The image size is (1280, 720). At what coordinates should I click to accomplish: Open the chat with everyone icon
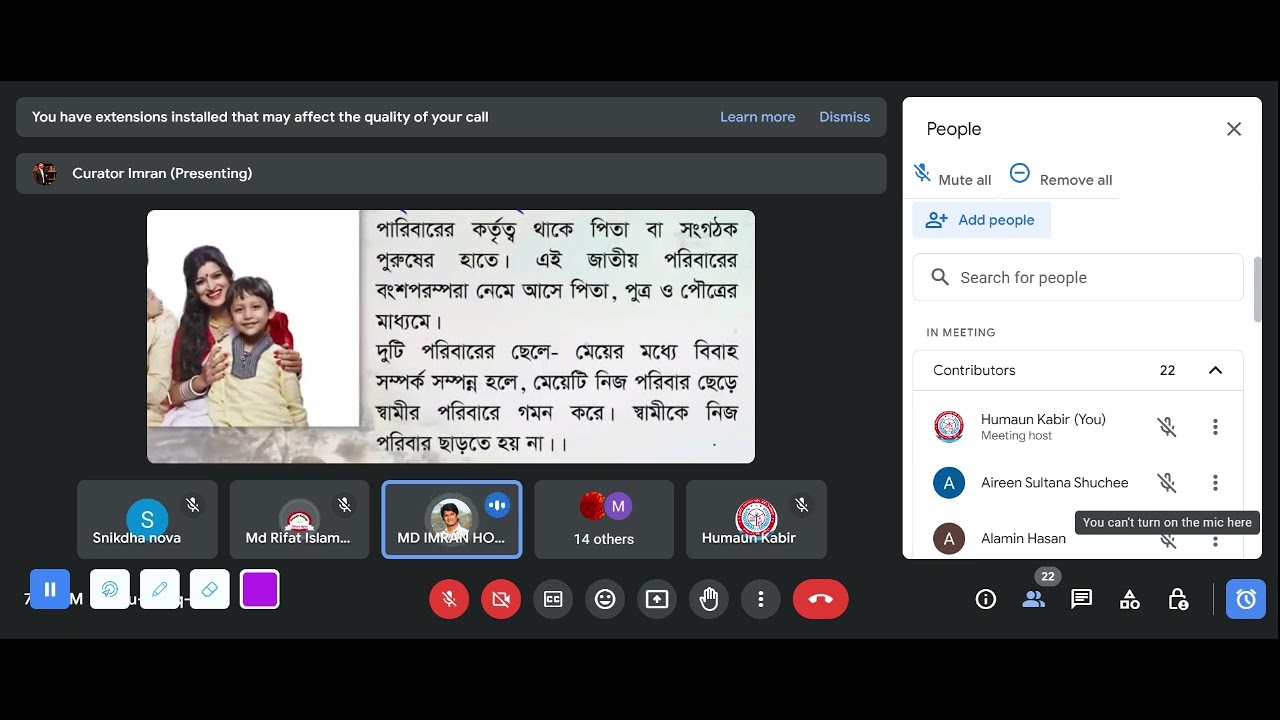[x=1081, y=599]
